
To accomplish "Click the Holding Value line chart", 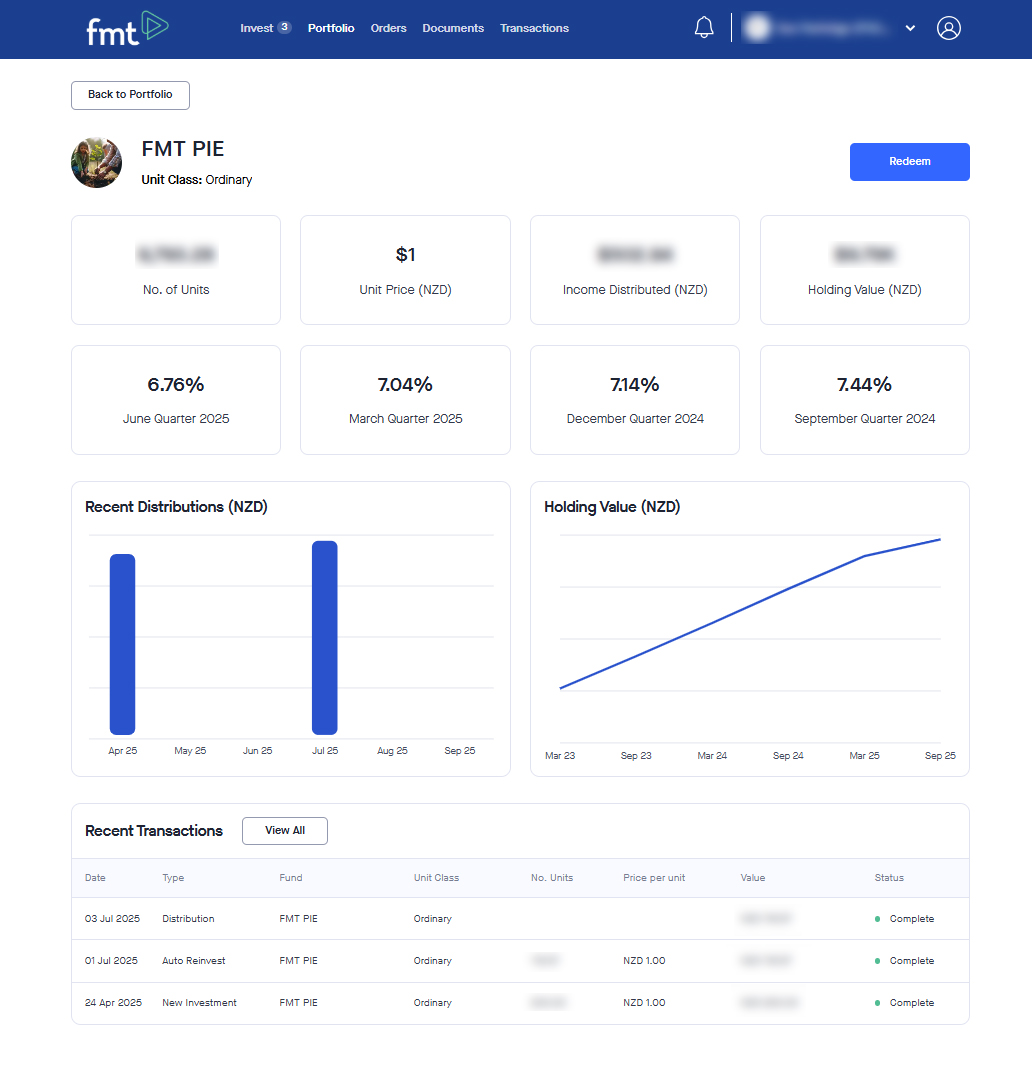I will coord(750,612).
